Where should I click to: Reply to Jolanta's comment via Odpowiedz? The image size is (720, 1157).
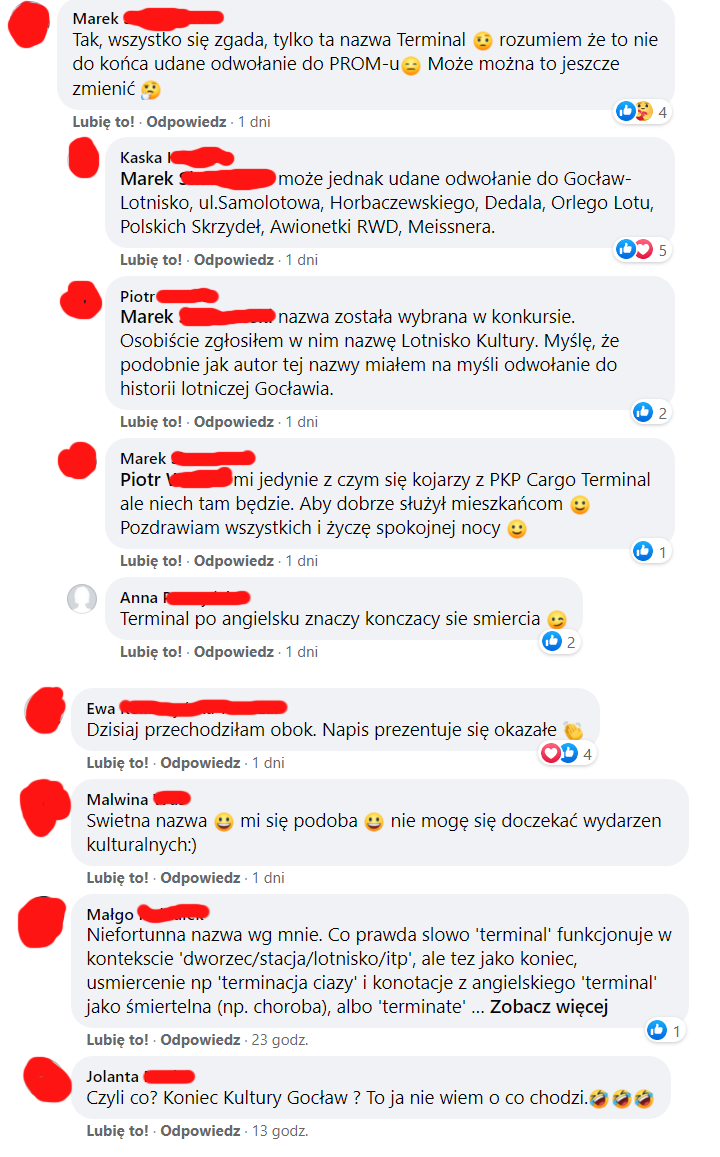[201, 1130]
